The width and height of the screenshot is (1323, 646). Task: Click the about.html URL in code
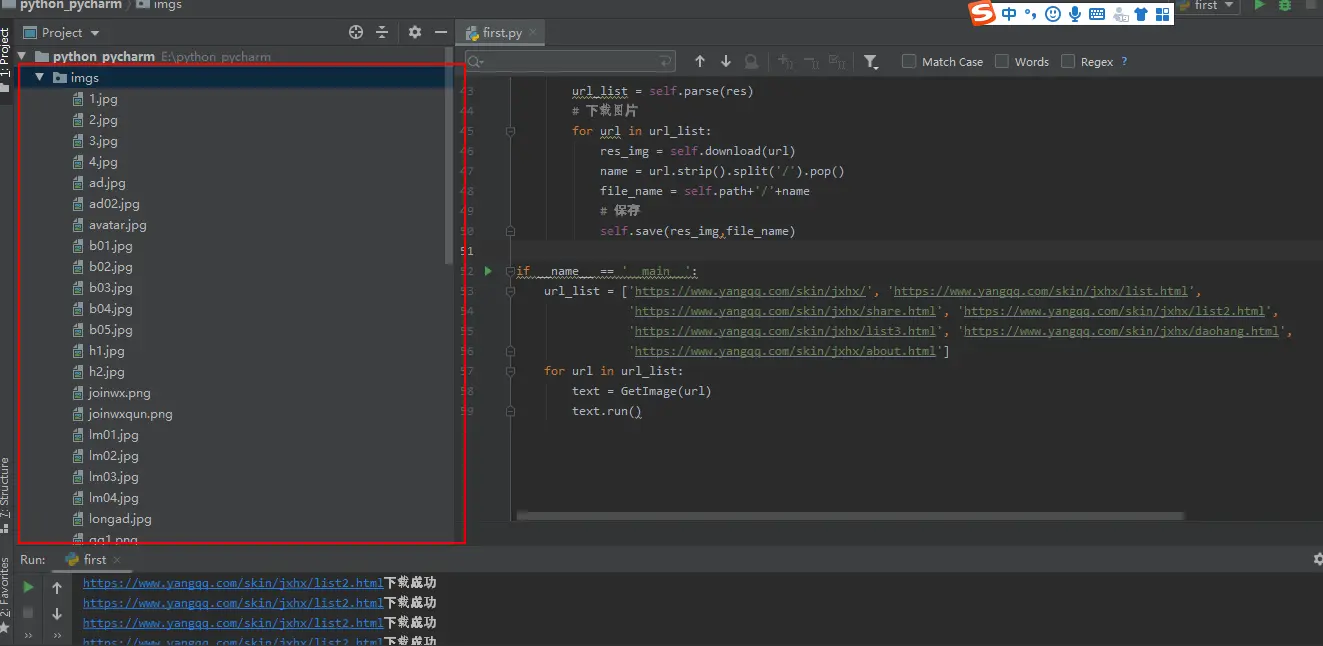coord(785,351)
